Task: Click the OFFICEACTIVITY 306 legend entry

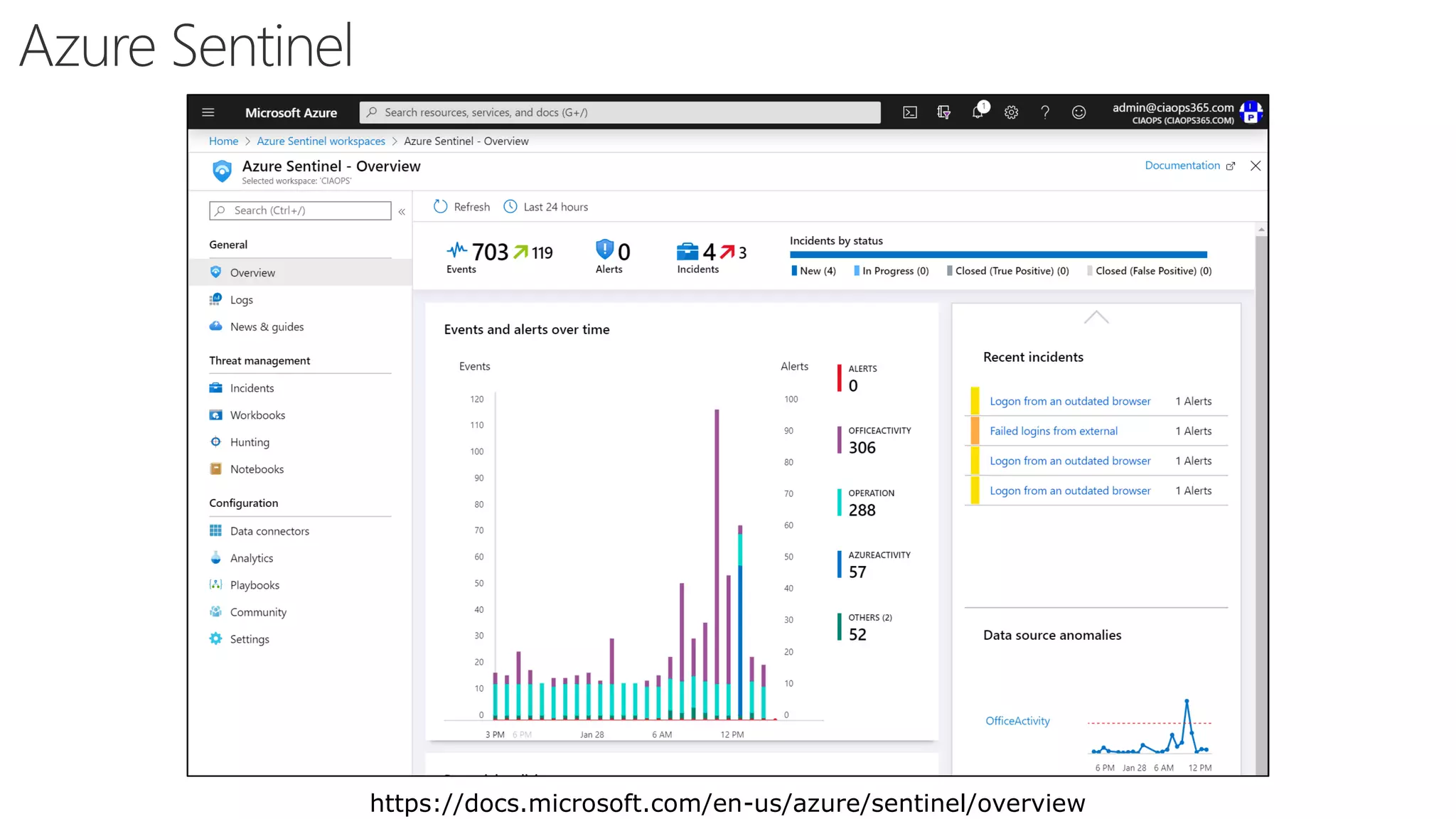Action: point(874,440)
